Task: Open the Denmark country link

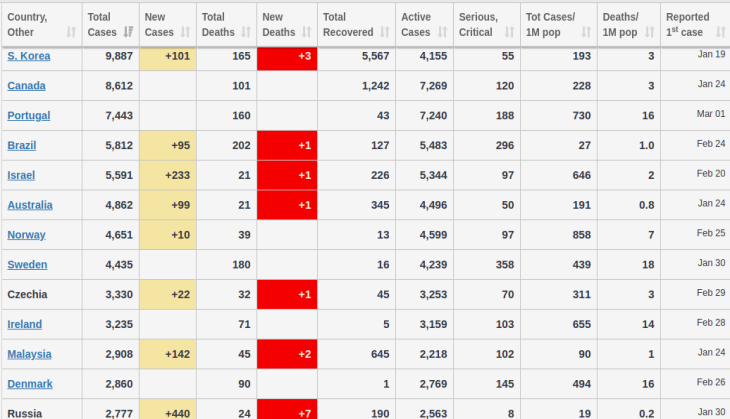Action: [x=30, y=384]
